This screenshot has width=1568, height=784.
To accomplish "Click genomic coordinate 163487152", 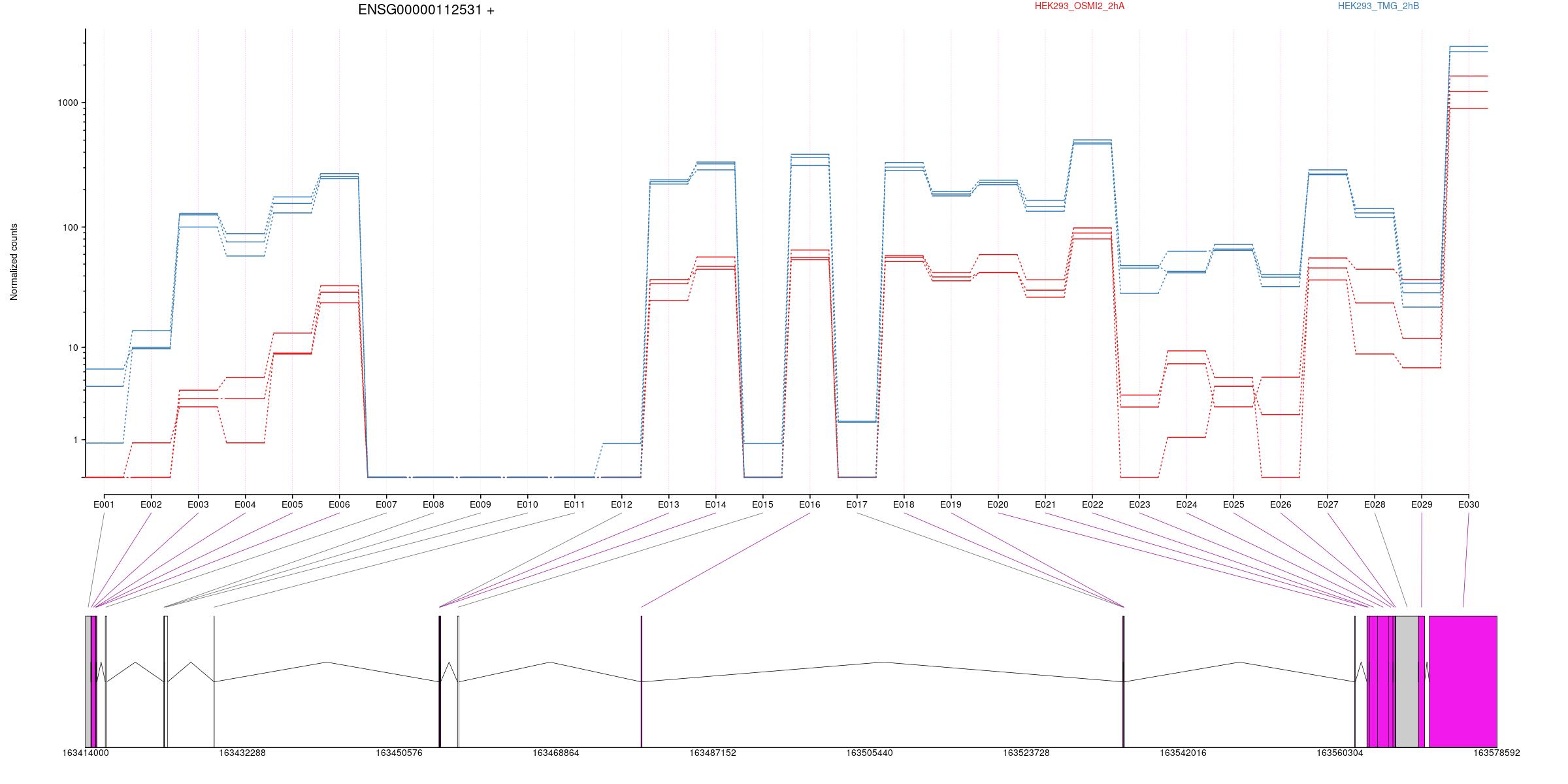I will point(713,753).
